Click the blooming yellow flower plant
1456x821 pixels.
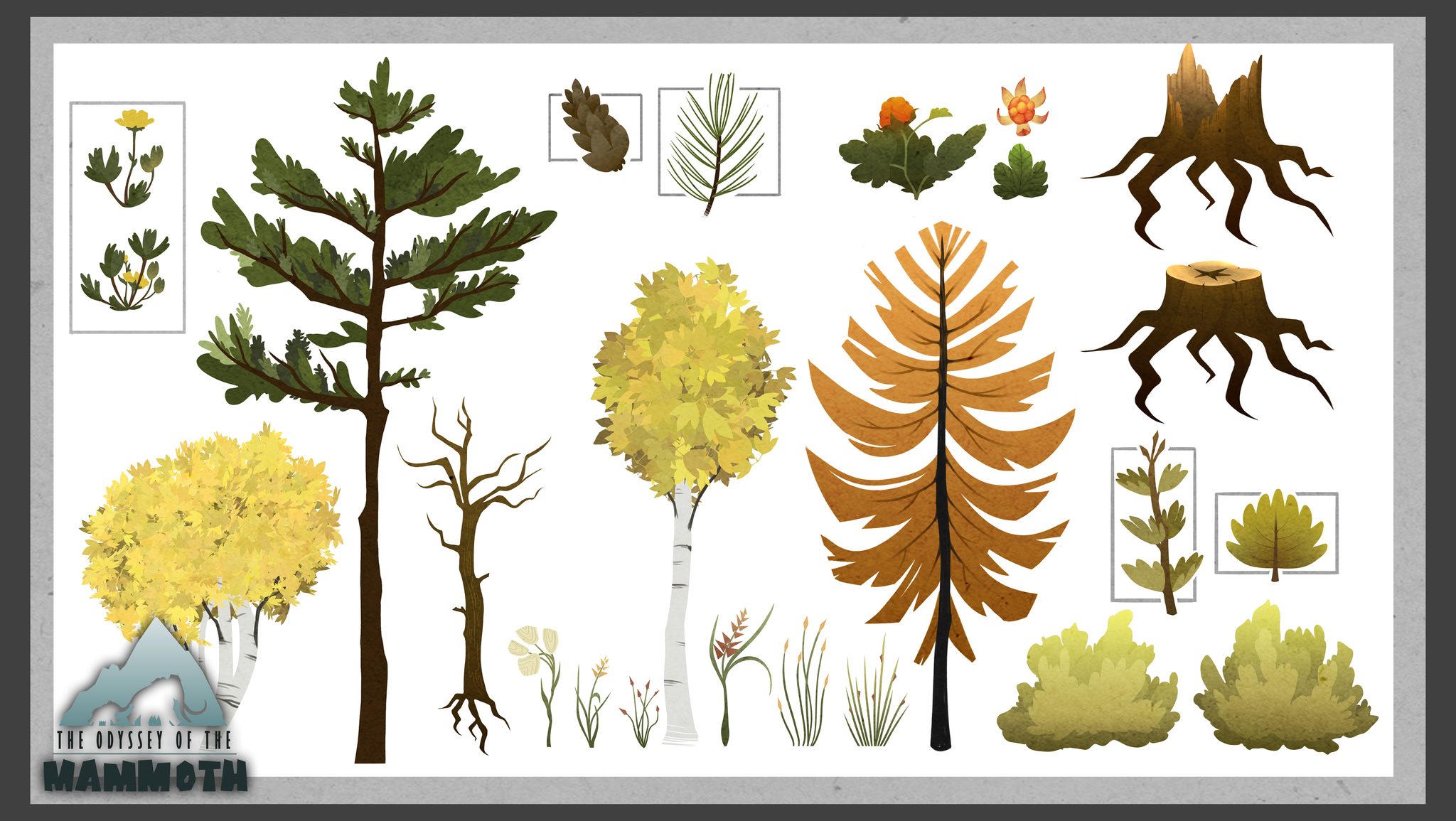click(x=125, y=158)
